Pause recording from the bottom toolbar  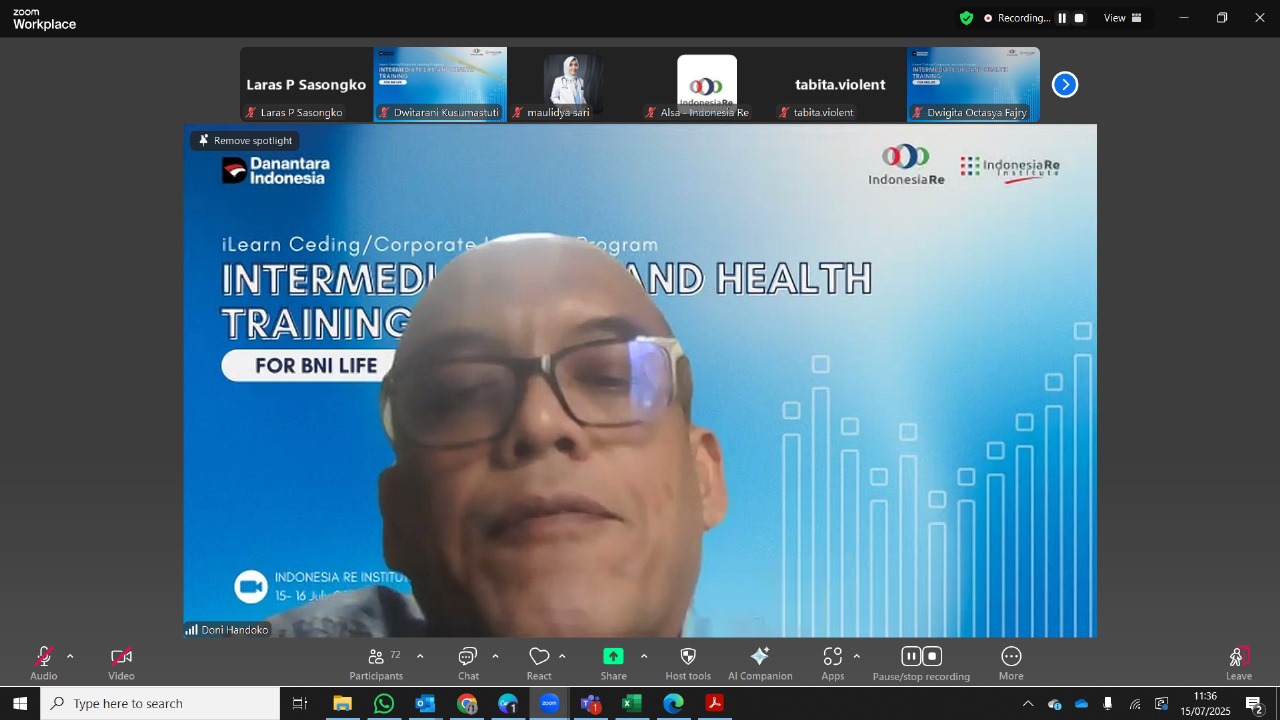911,656
